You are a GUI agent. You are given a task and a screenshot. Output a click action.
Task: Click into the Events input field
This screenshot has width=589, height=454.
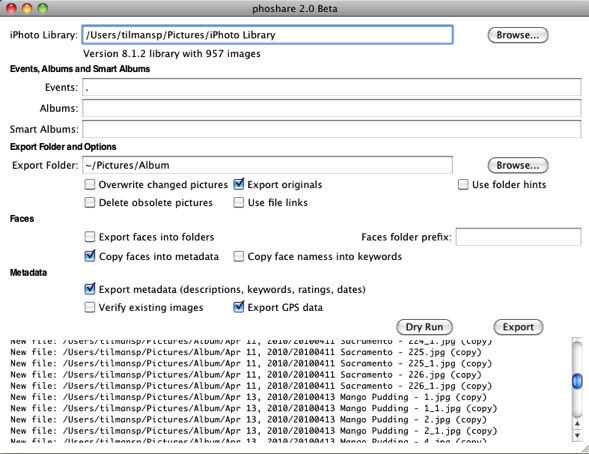click(x=332, y=87)
